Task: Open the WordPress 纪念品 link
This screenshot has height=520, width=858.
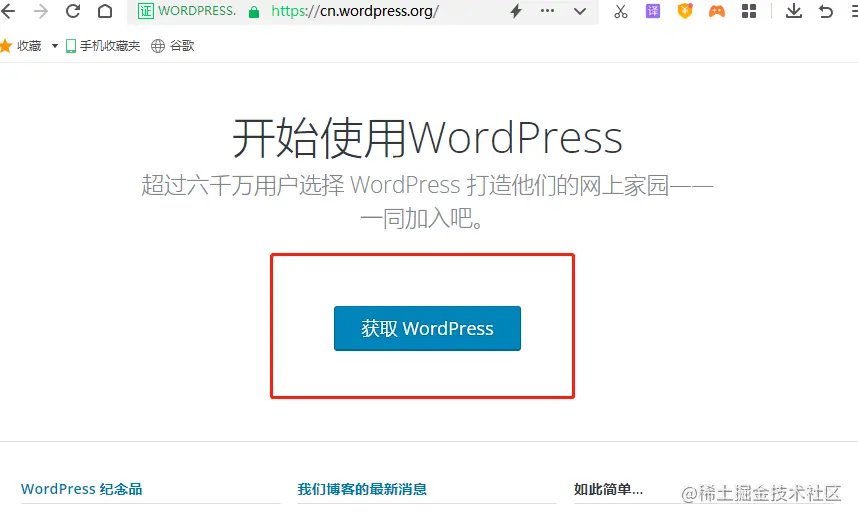Action: (82, 489)
